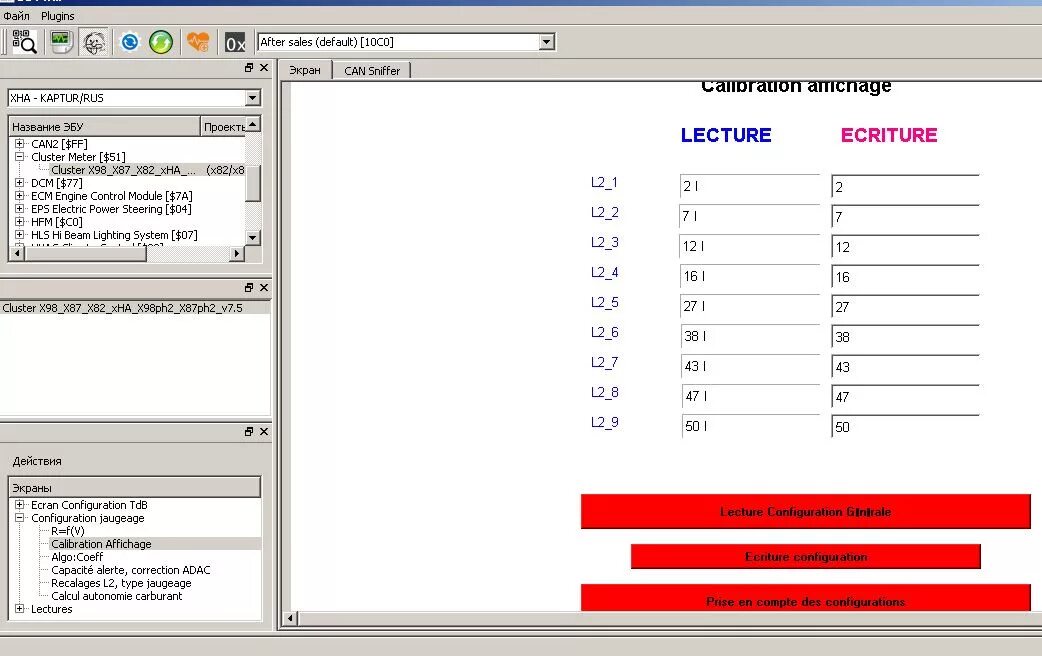Viewport: 1042px width, 656px height.
Task: Click Prise en compte des configurations button
Action: tap(805, 598)
